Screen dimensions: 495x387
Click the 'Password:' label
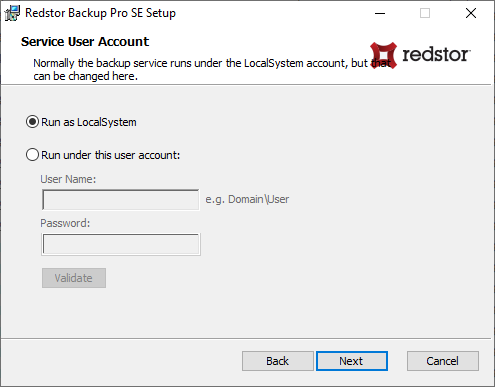(65, 223)
